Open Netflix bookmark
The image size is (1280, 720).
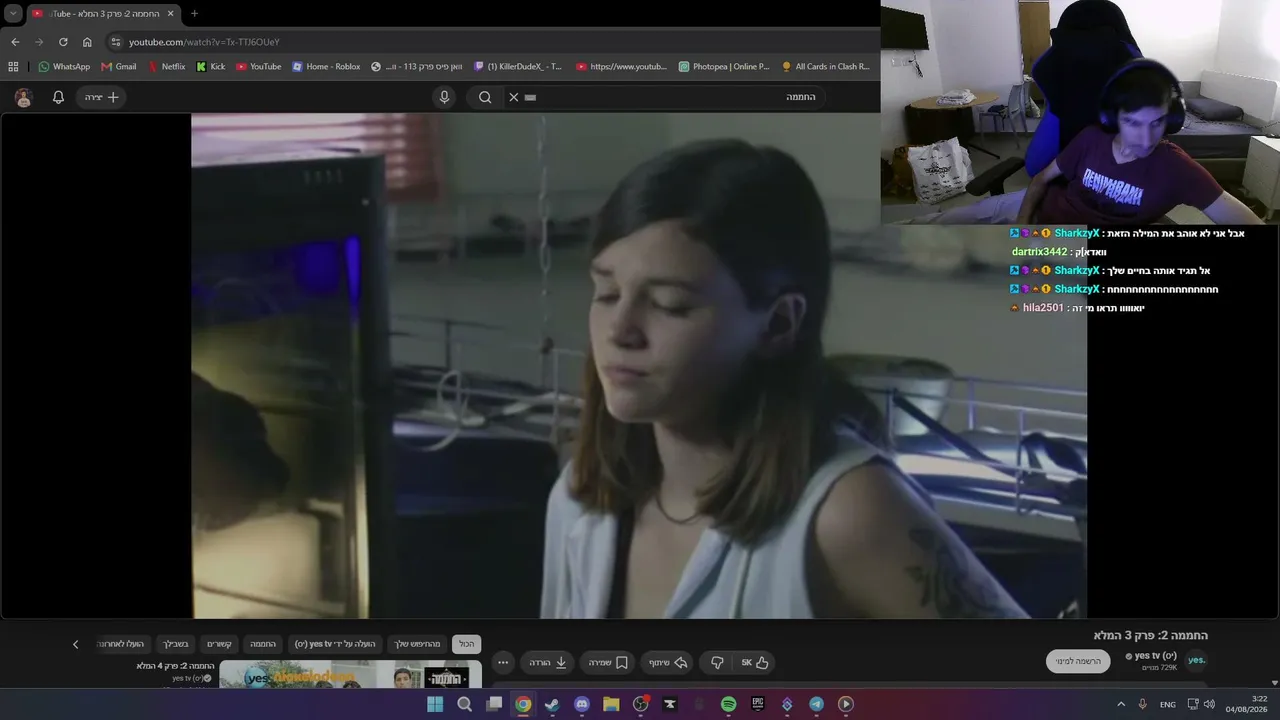[x=166, y=67]
